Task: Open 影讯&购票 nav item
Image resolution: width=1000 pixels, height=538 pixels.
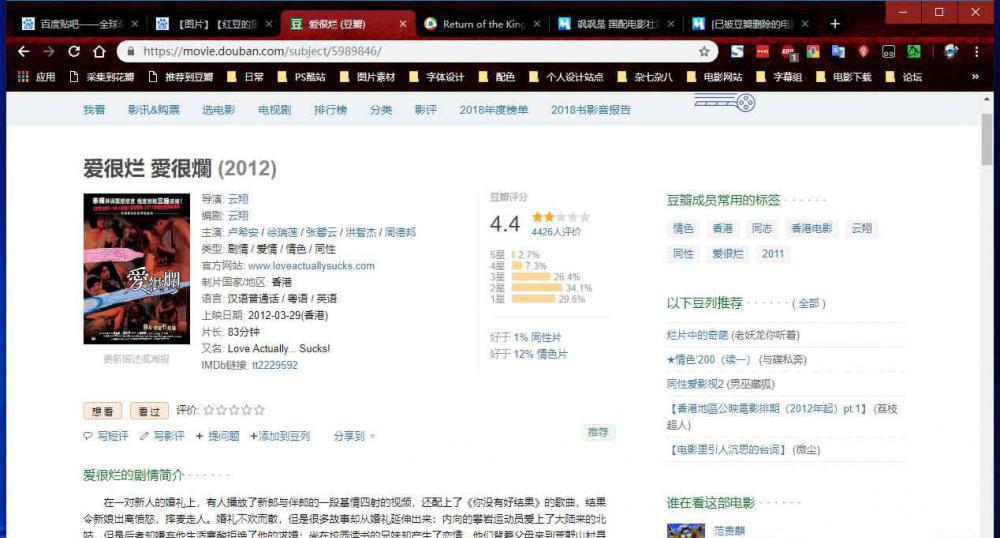Action: (154, 110)
